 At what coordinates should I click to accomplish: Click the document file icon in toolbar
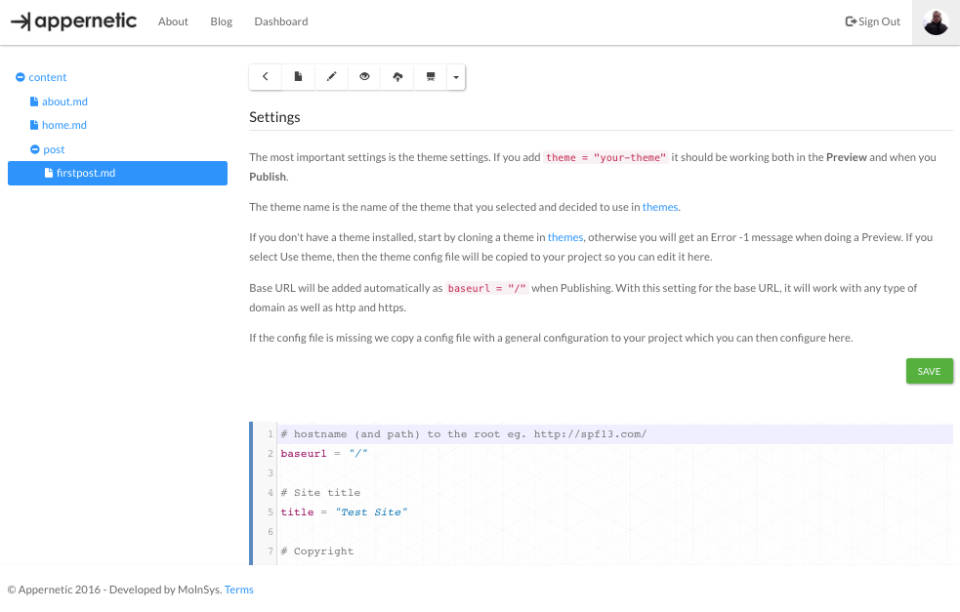[298, 77]
